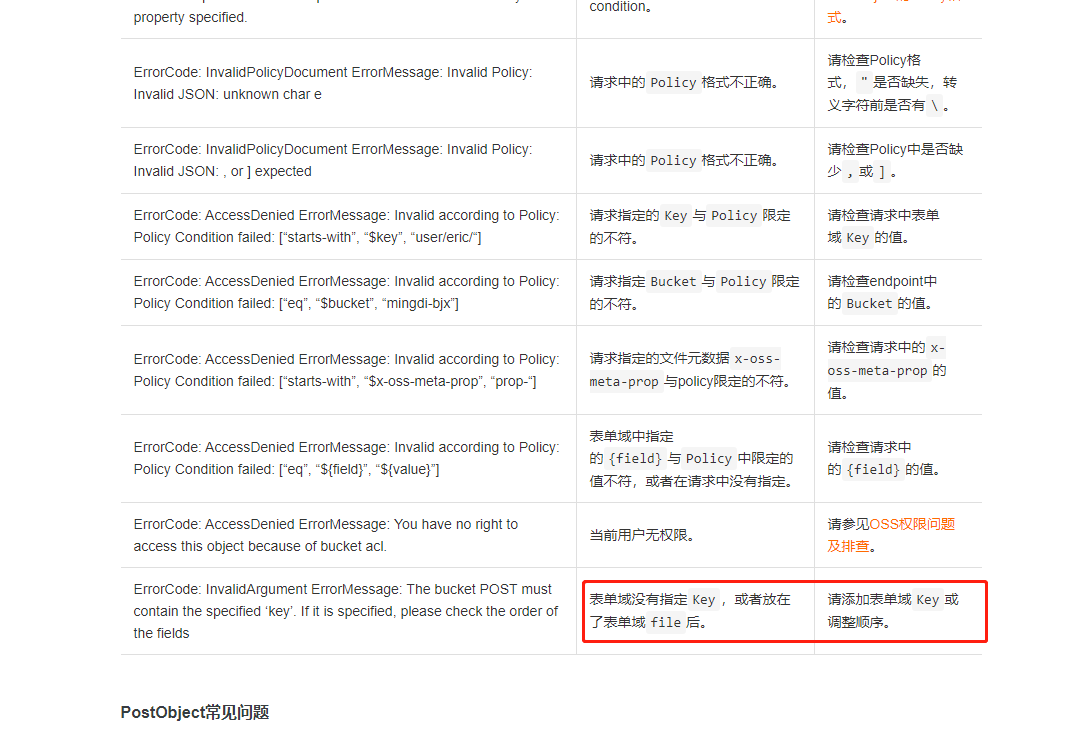Viewport: 1069px width, 733px height.
Task: Click the InvalidArgument bucket POST error text
Action: 346,611
